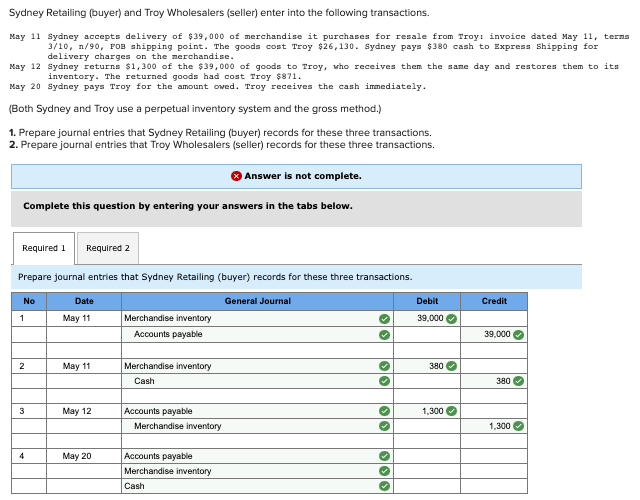Select entry 3 Merchandise inventory account cell
640x500 pixels.
[257, 426]
